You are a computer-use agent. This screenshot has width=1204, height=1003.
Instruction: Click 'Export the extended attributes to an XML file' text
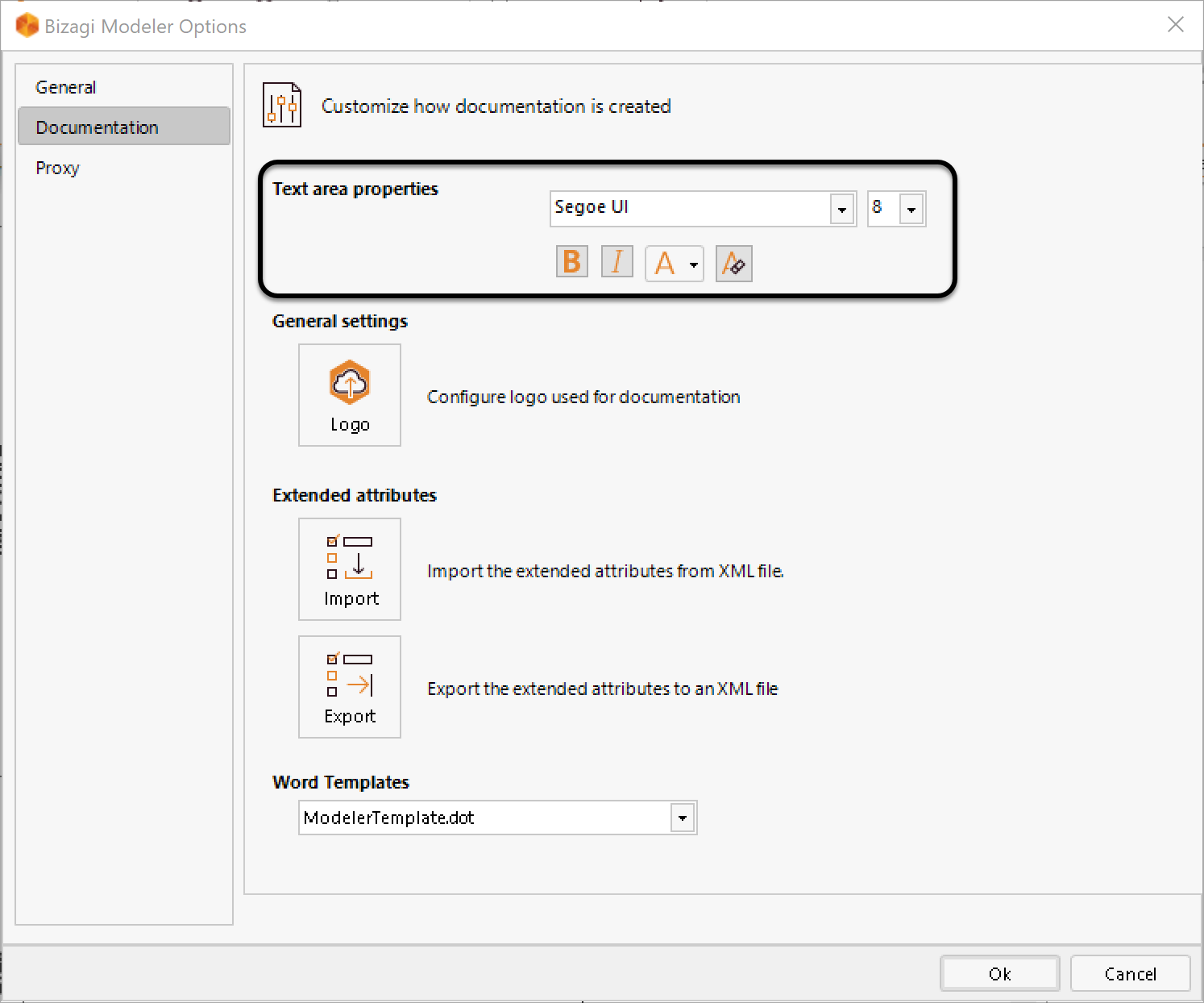point(603,689)
